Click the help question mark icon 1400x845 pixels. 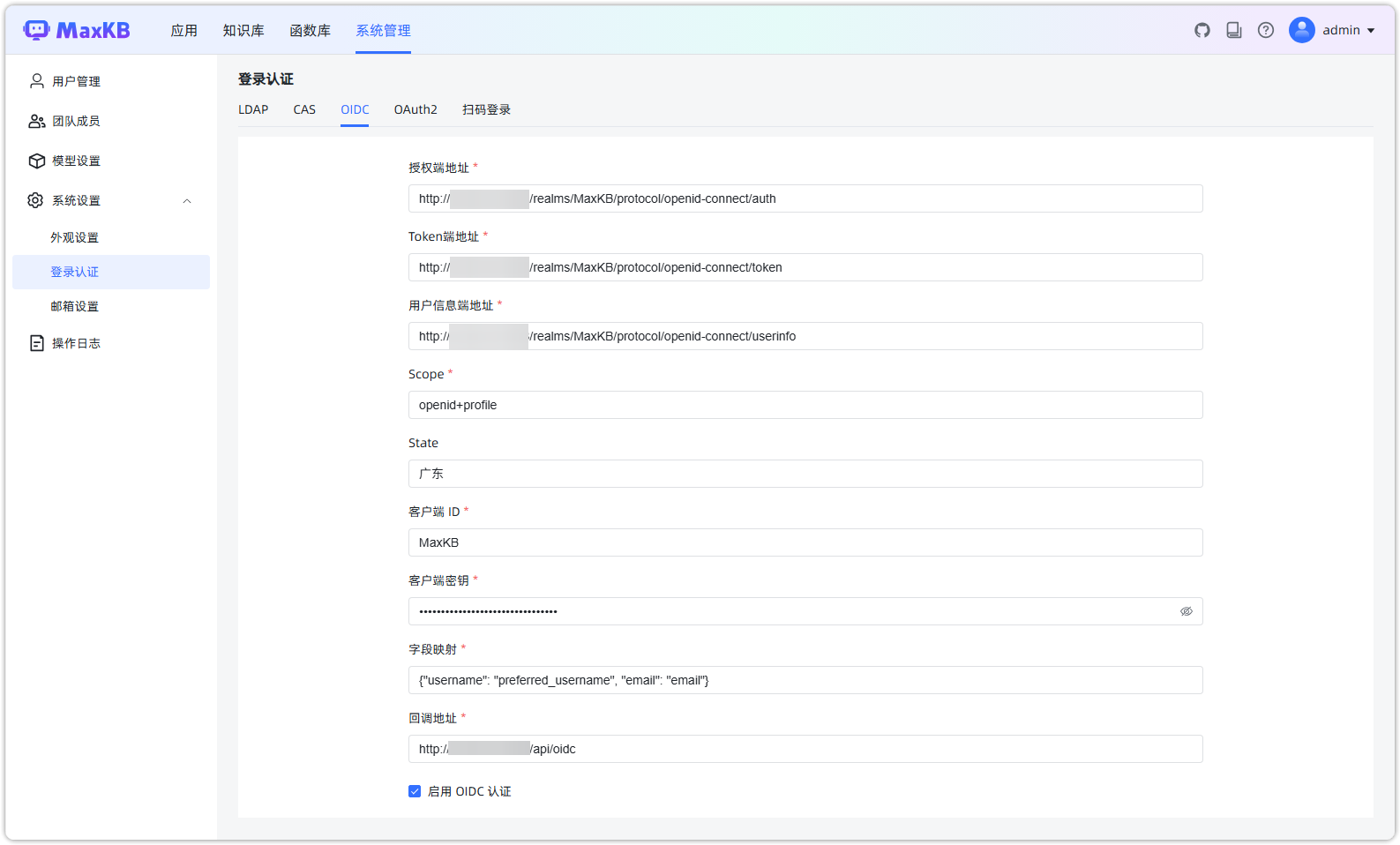click(x=1266, y=30)
